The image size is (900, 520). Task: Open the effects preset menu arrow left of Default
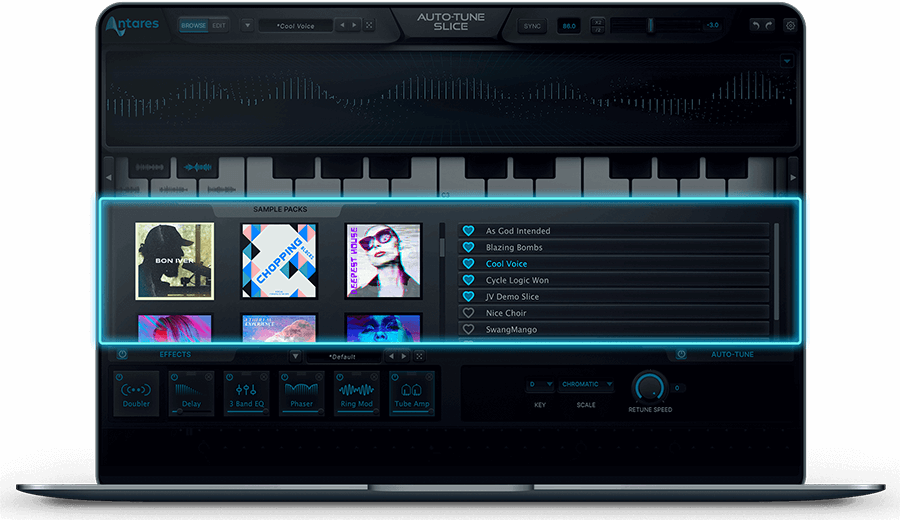(295, 356)
